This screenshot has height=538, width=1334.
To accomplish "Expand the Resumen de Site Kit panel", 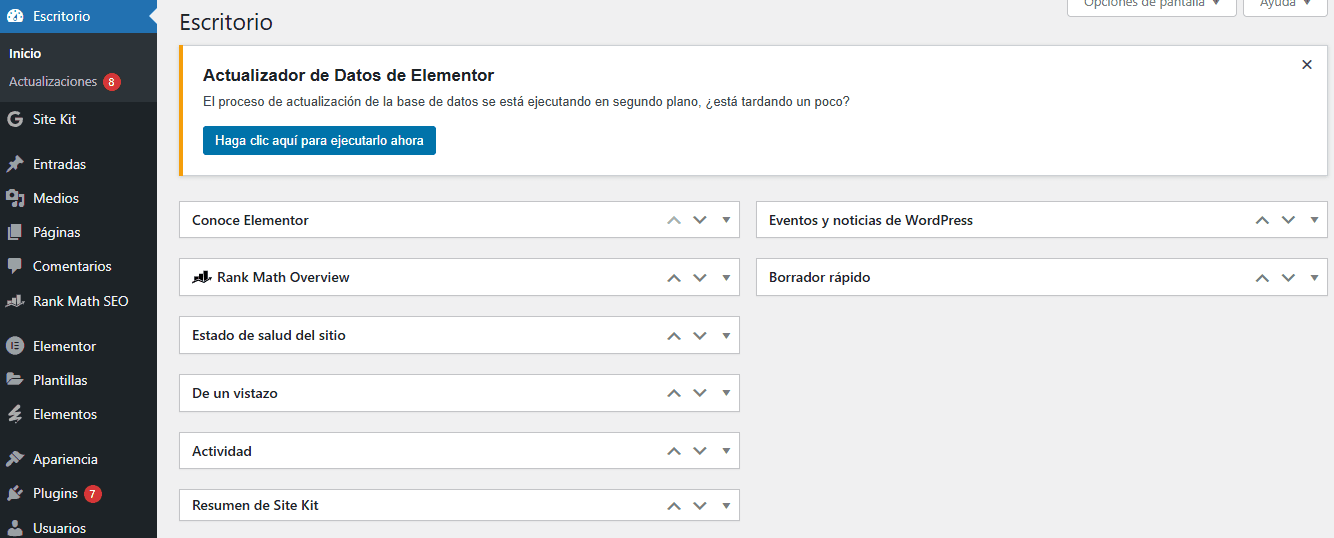I will coord(726,506).
